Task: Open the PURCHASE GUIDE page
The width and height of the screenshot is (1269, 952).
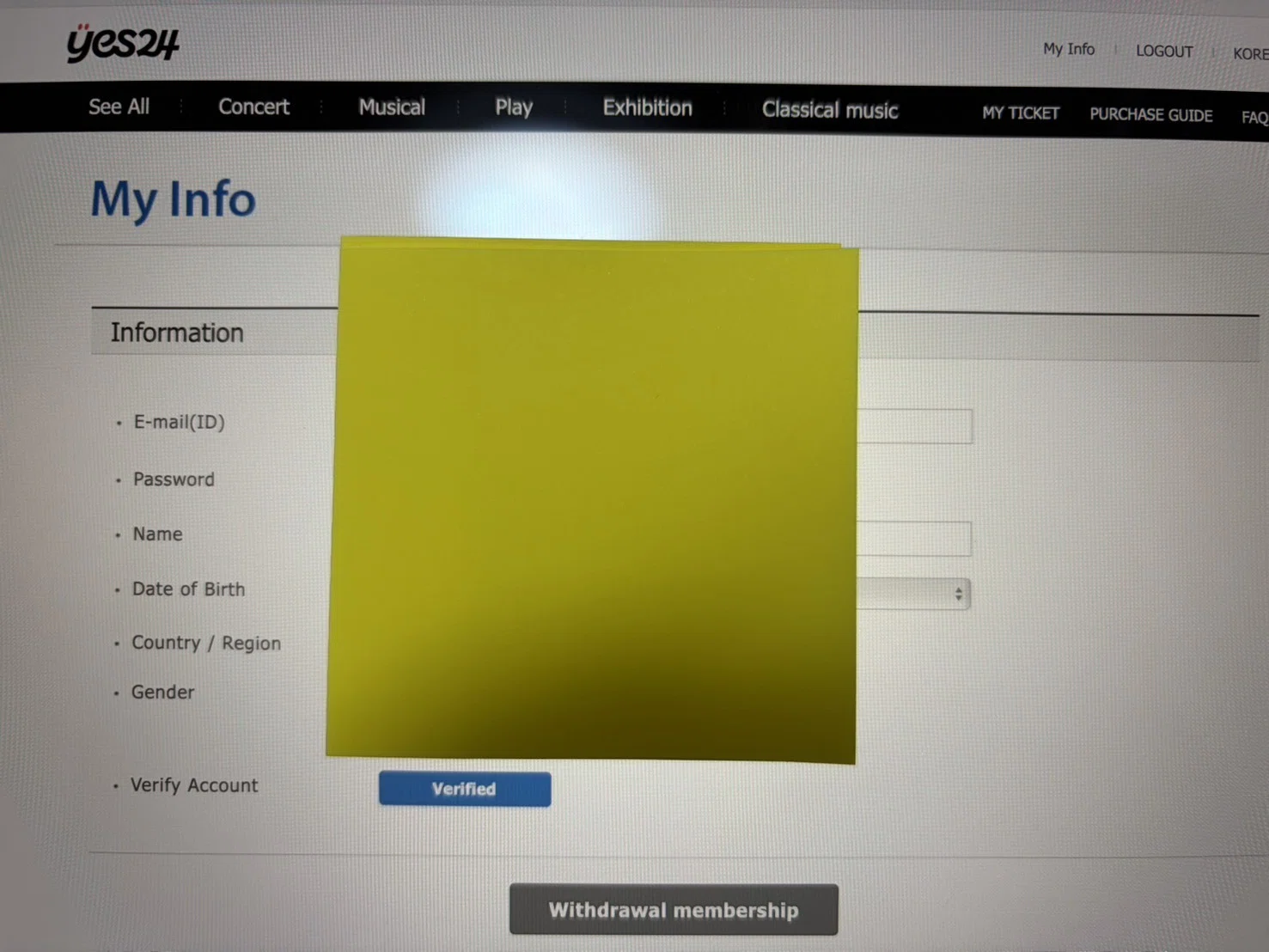Action: pyautogui.click(x=1151, y=115)
